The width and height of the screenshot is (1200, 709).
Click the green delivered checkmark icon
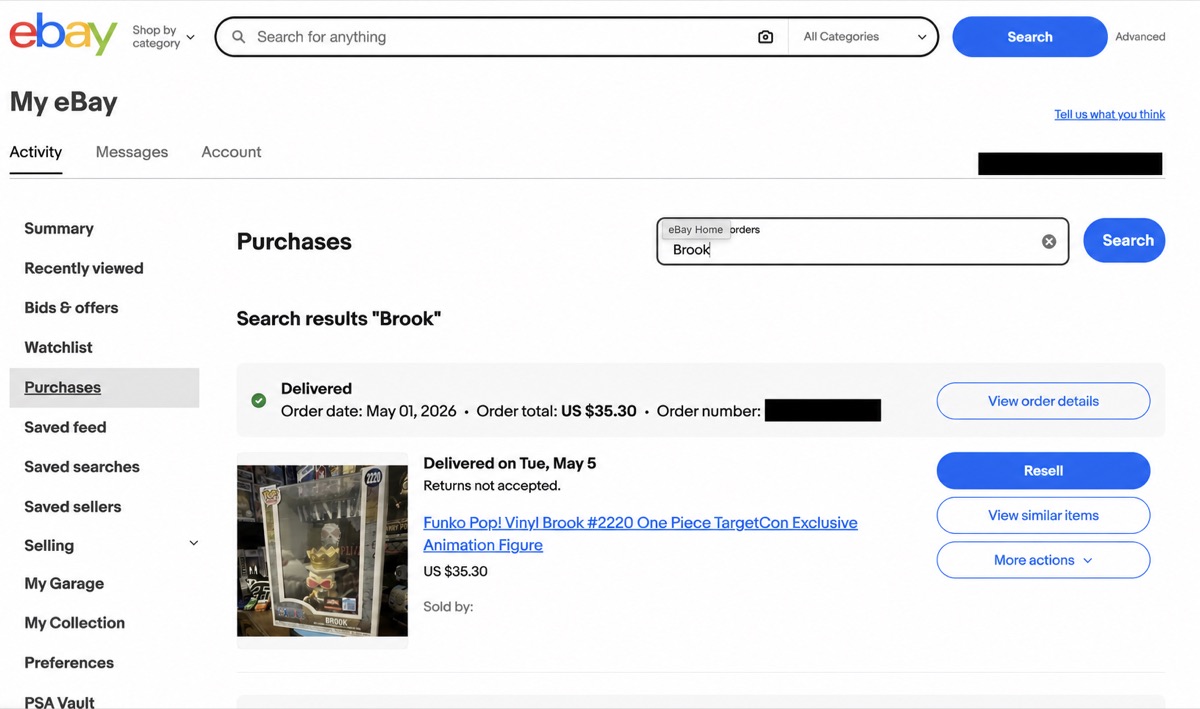tap(259, 400)
